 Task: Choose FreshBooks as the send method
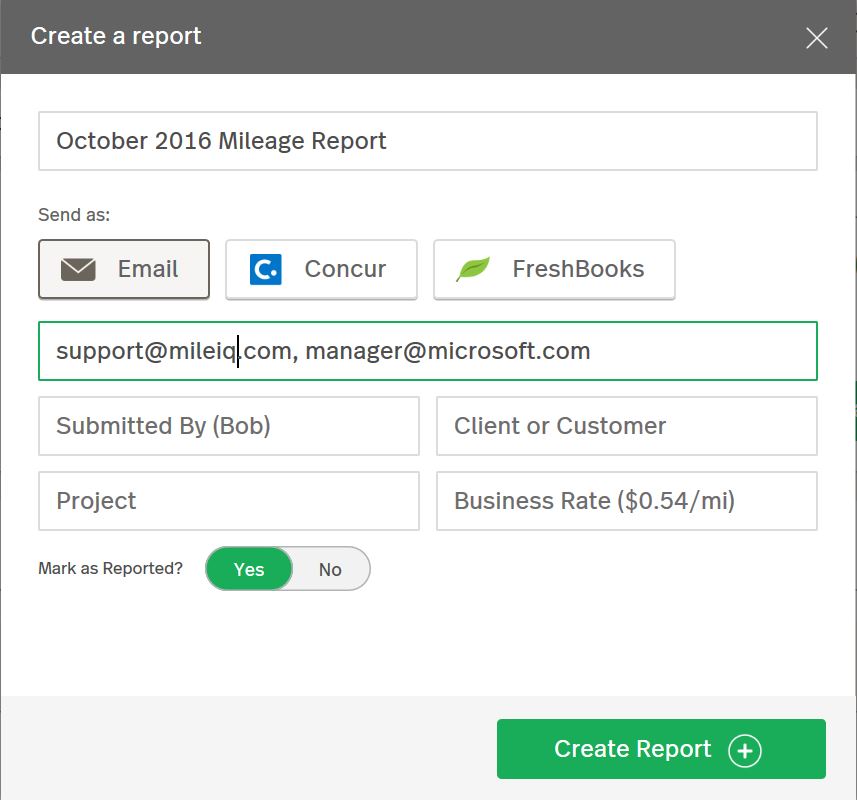(554, 269)
